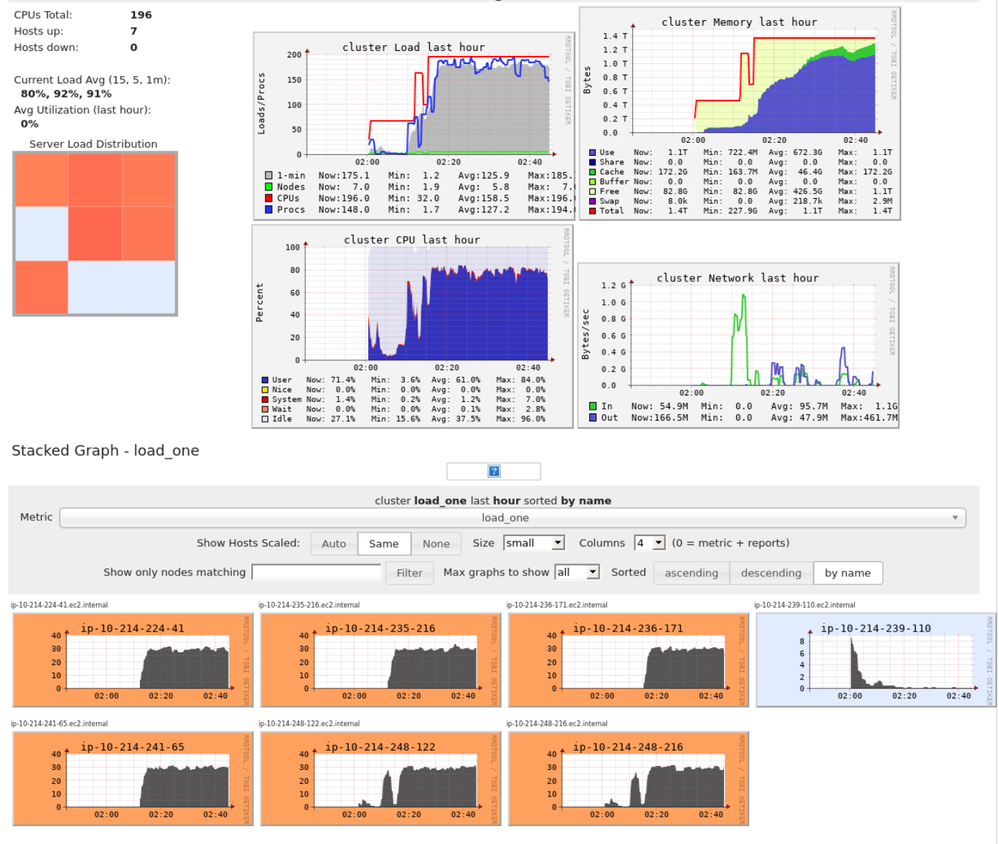Set host scaling to Auto
Viewport: 999px width, 844px height.
coord(334,544)
